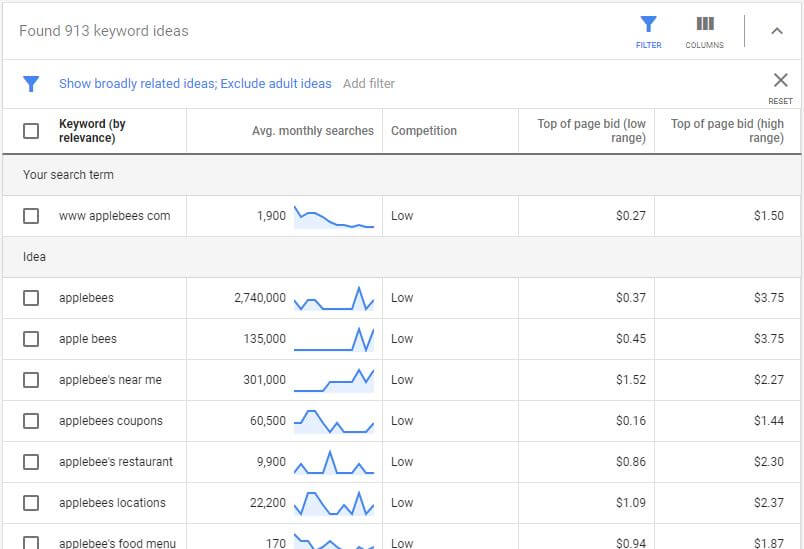Click the applebees coupons trend chart
Screen dimensions: 804x549
coord(334,421)
